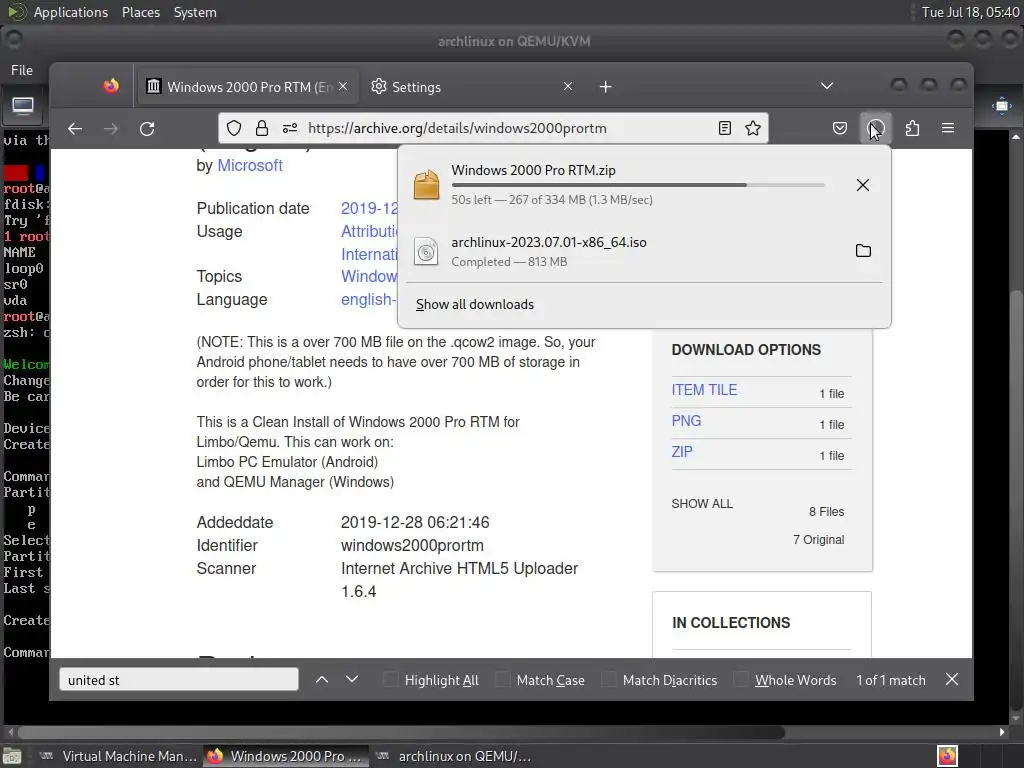The height and width of the screenshot is (768, 1024).
Task: Click the Firefox View icon
Action: (x=111, y=86)
